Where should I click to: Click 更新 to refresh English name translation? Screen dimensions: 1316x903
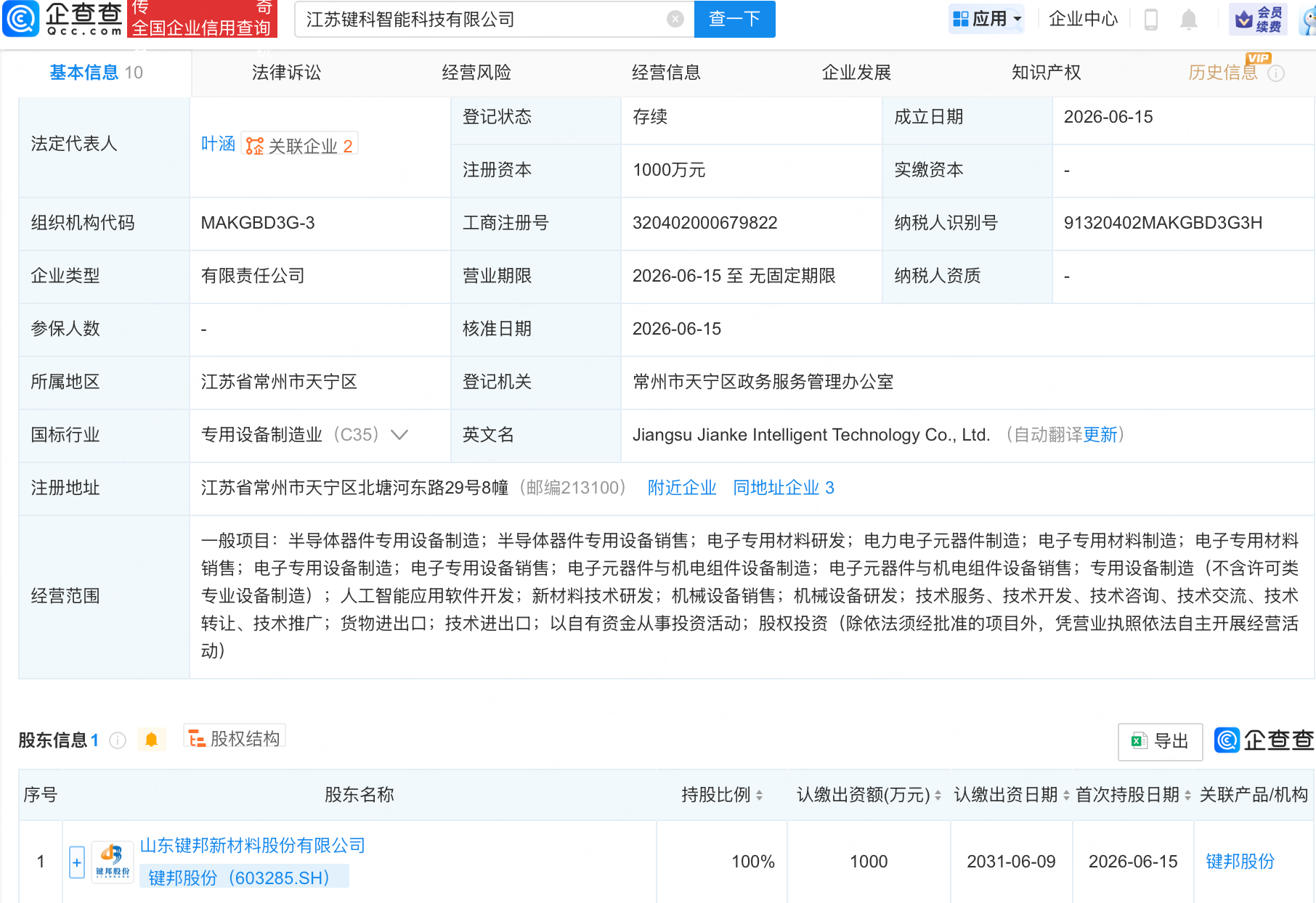(1100, 435)
